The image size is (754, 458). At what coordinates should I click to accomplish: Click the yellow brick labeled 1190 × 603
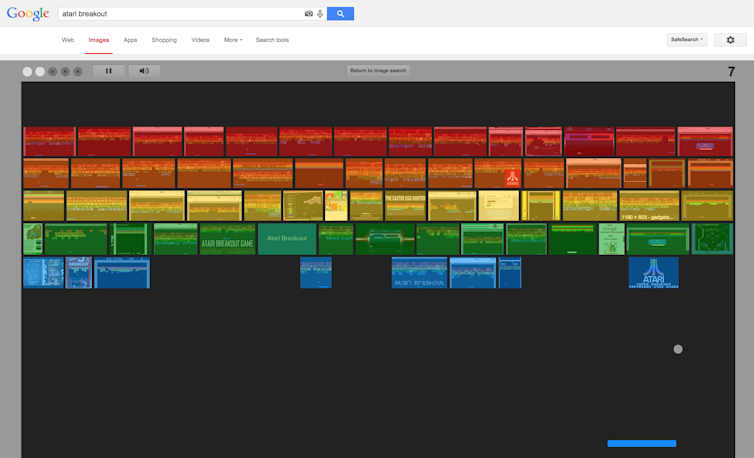tap(649, 205)
